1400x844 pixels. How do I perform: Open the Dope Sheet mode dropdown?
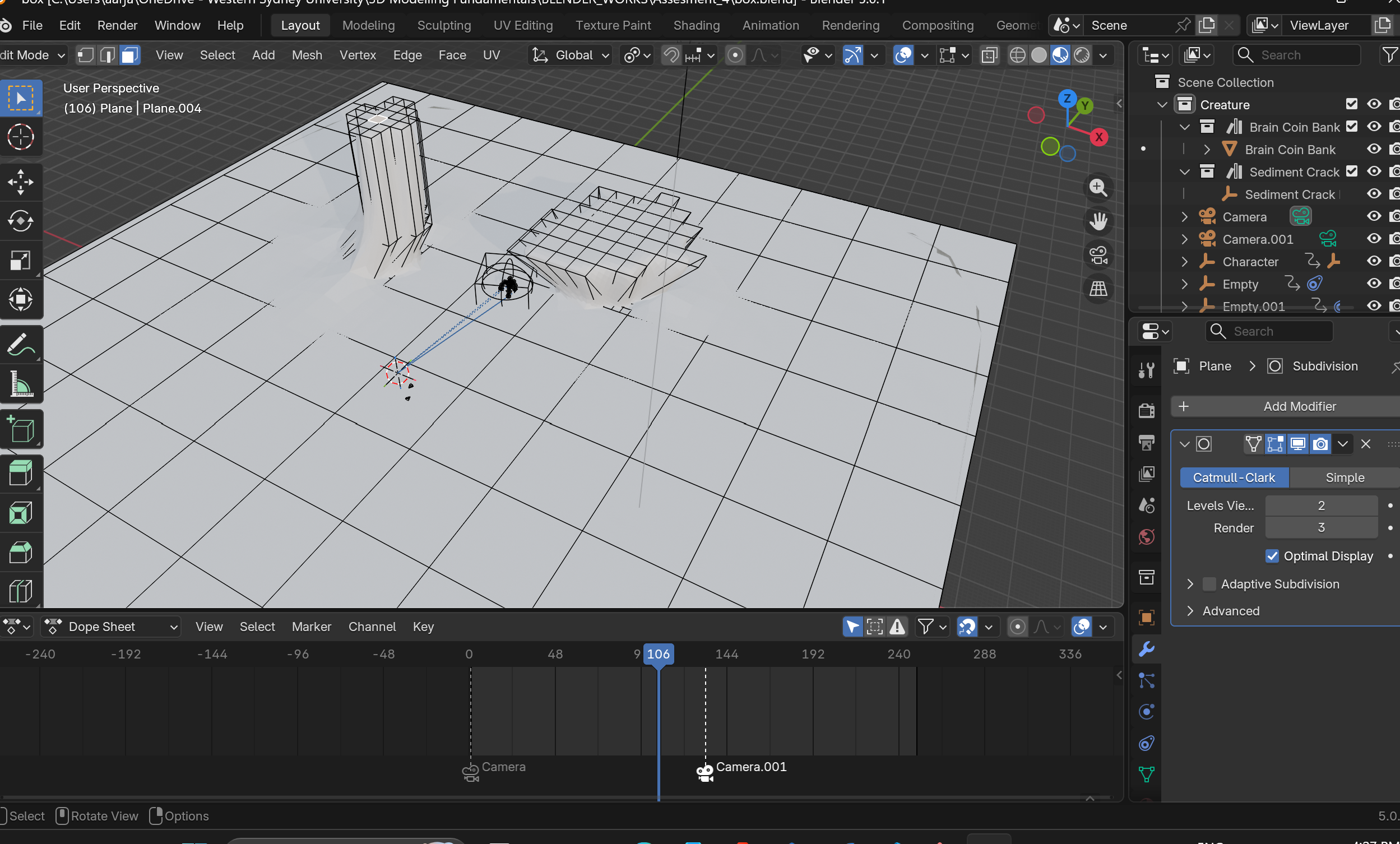click(112, 627)
